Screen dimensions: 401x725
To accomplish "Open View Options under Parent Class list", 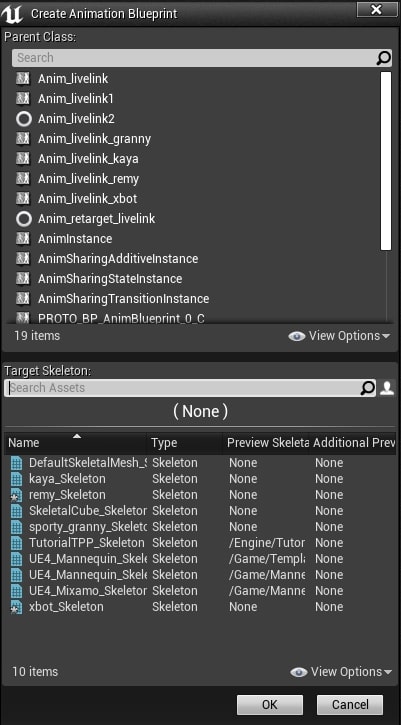I will click(339, 336).
